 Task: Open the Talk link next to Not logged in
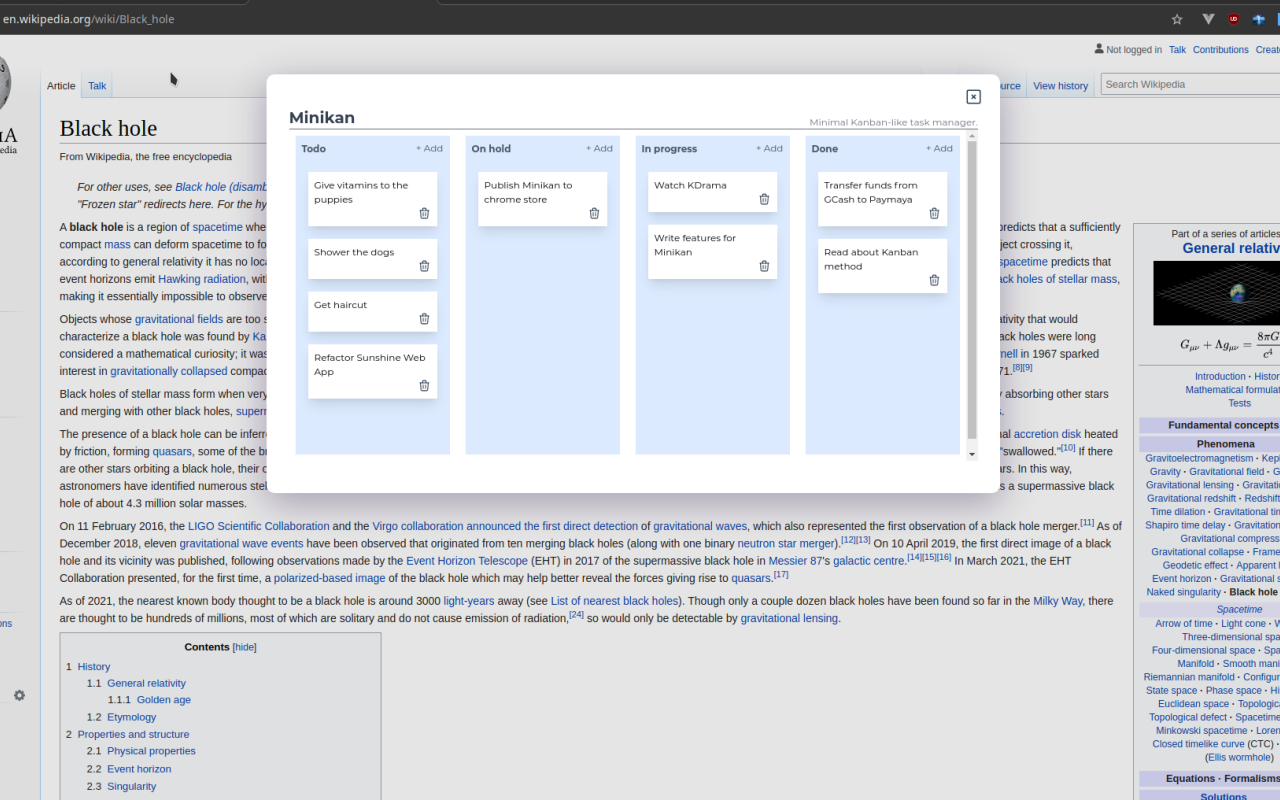click(1177, 50)
